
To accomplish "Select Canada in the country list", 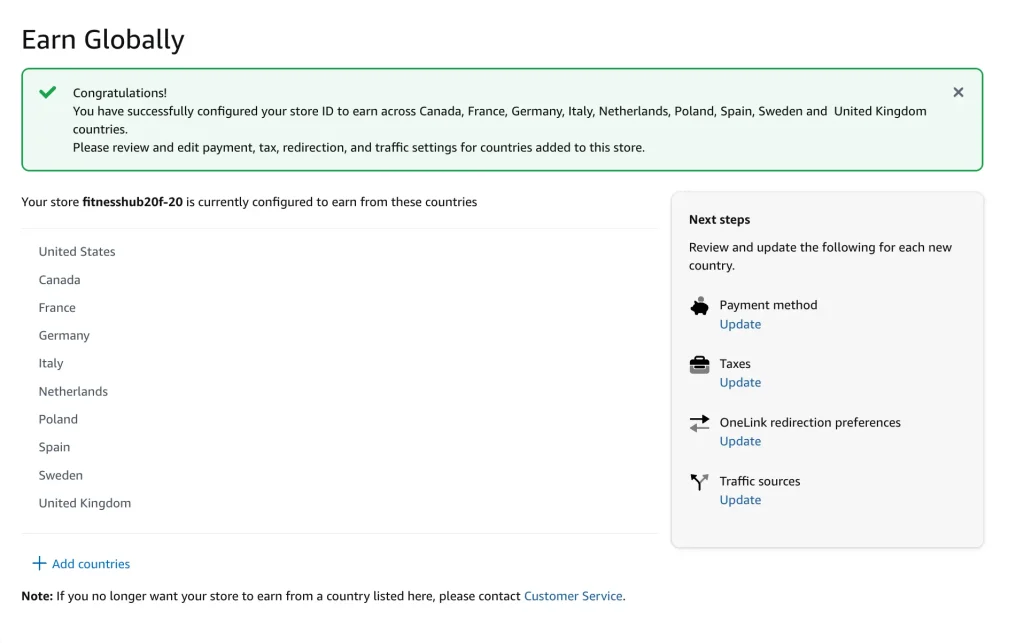I will [59, 279].
